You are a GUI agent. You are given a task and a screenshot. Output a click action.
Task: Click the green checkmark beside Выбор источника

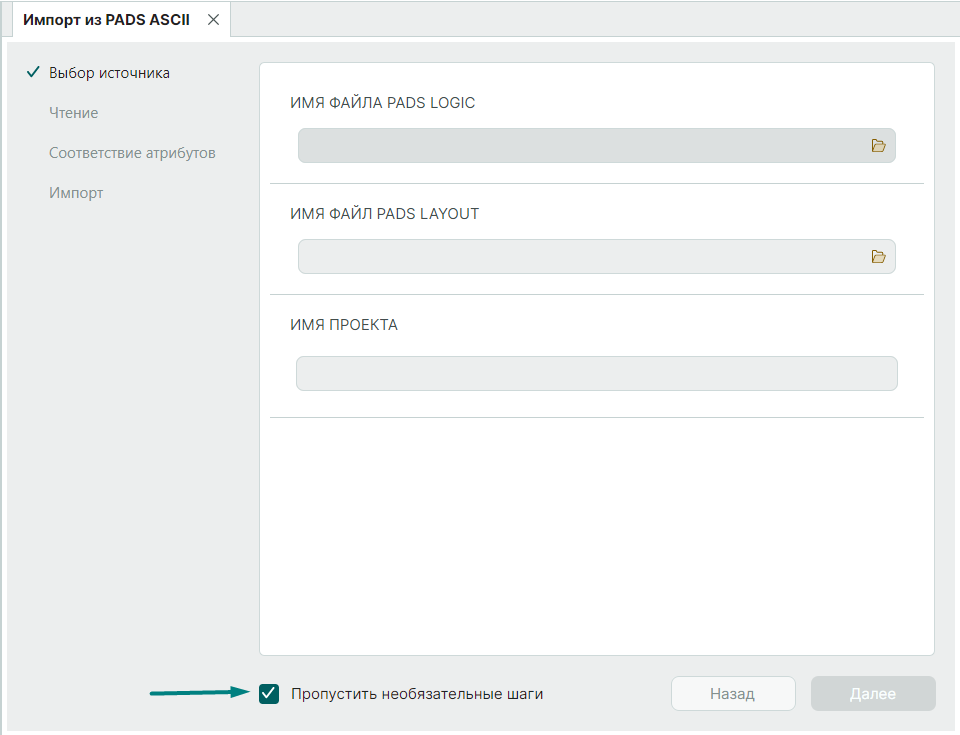33,73
